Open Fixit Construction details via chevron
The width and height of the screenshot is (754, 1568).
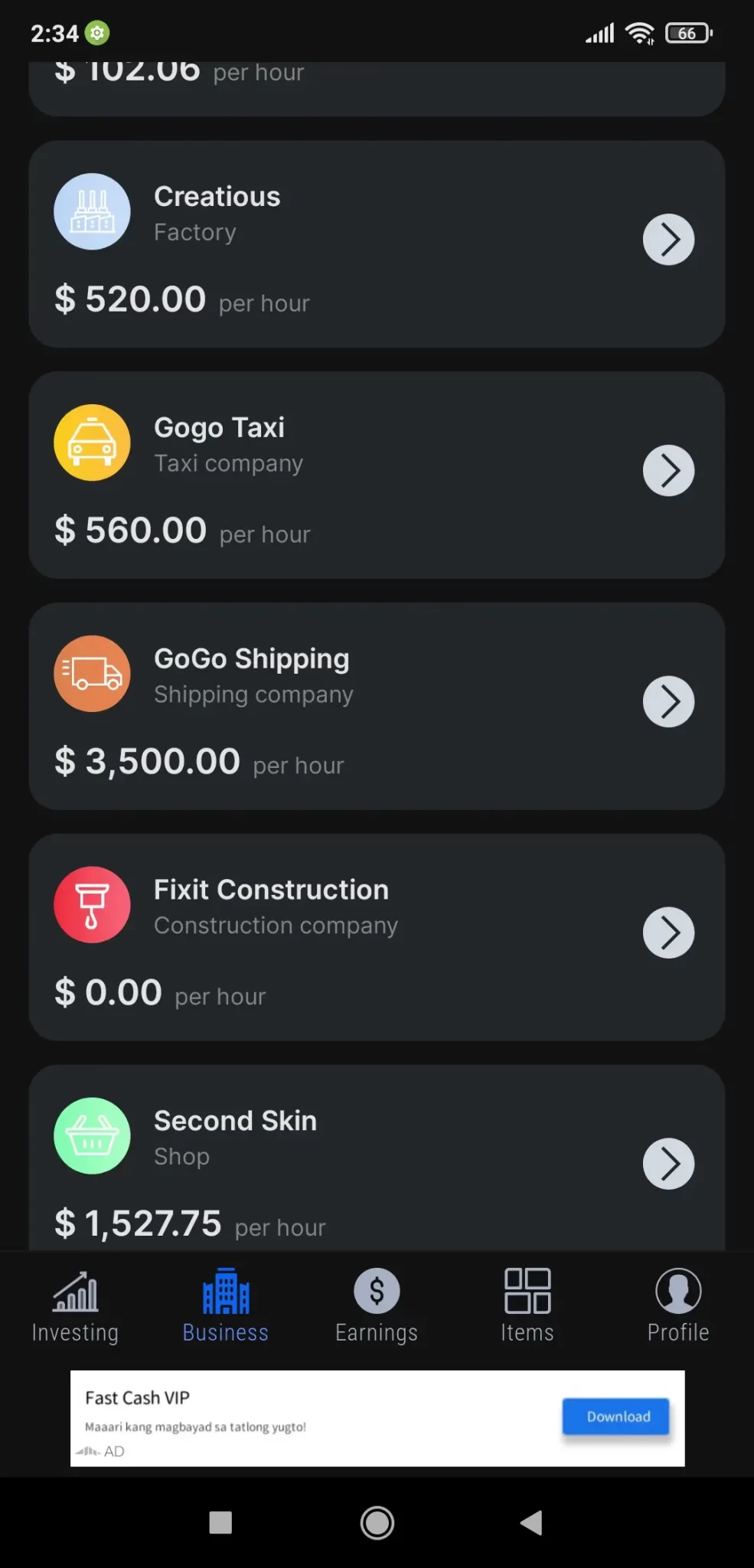pyautogui.click(x=668, y=933)
